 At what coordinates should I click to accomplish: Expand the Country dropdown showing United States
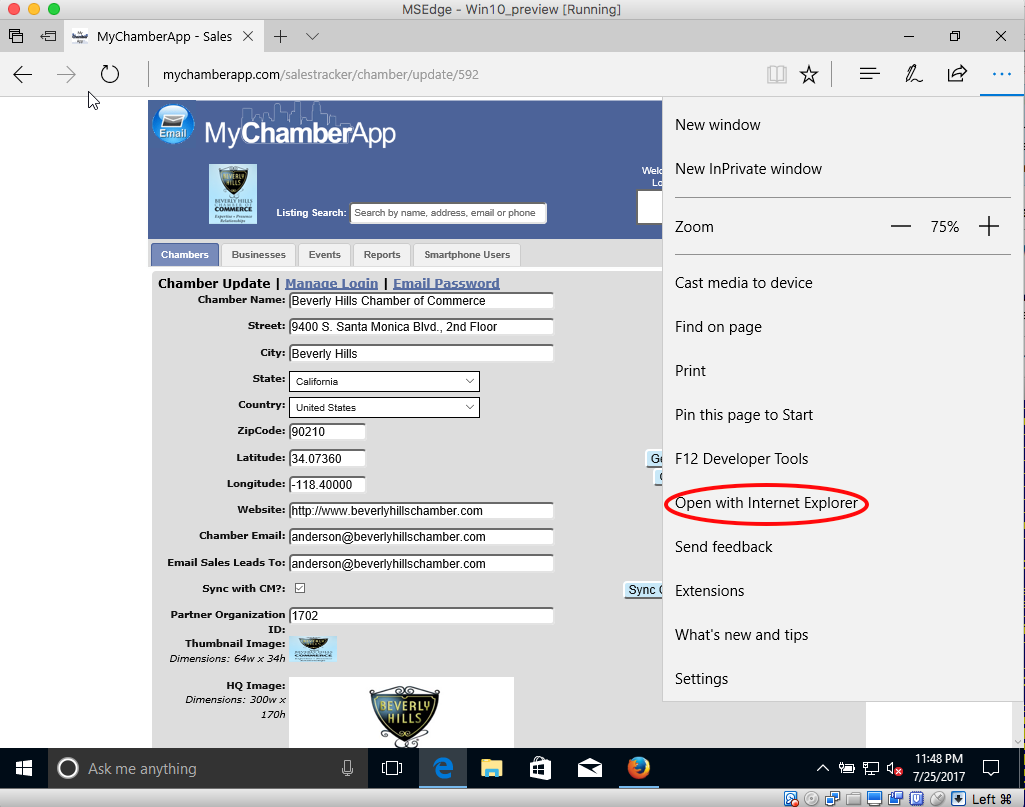384,407
